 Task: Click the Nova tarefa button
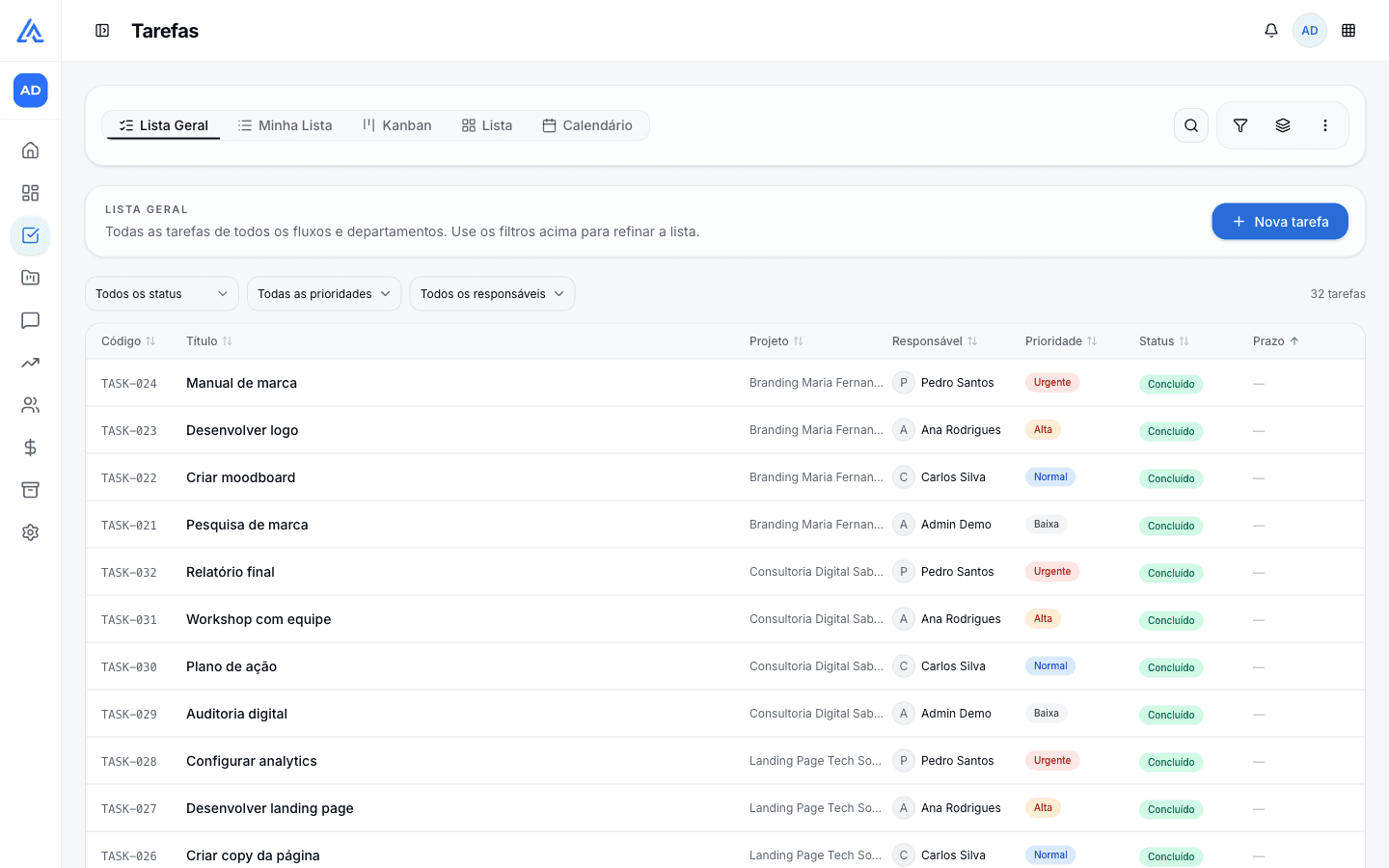point(1280,222)
